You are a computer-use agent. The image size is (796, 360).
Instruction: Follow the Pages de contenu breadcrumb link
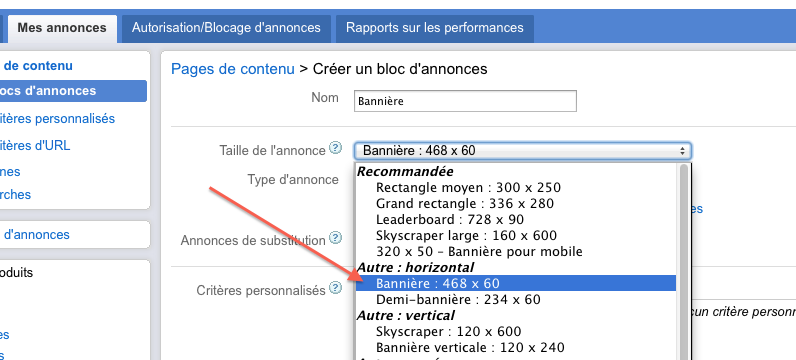pos(233,69)
